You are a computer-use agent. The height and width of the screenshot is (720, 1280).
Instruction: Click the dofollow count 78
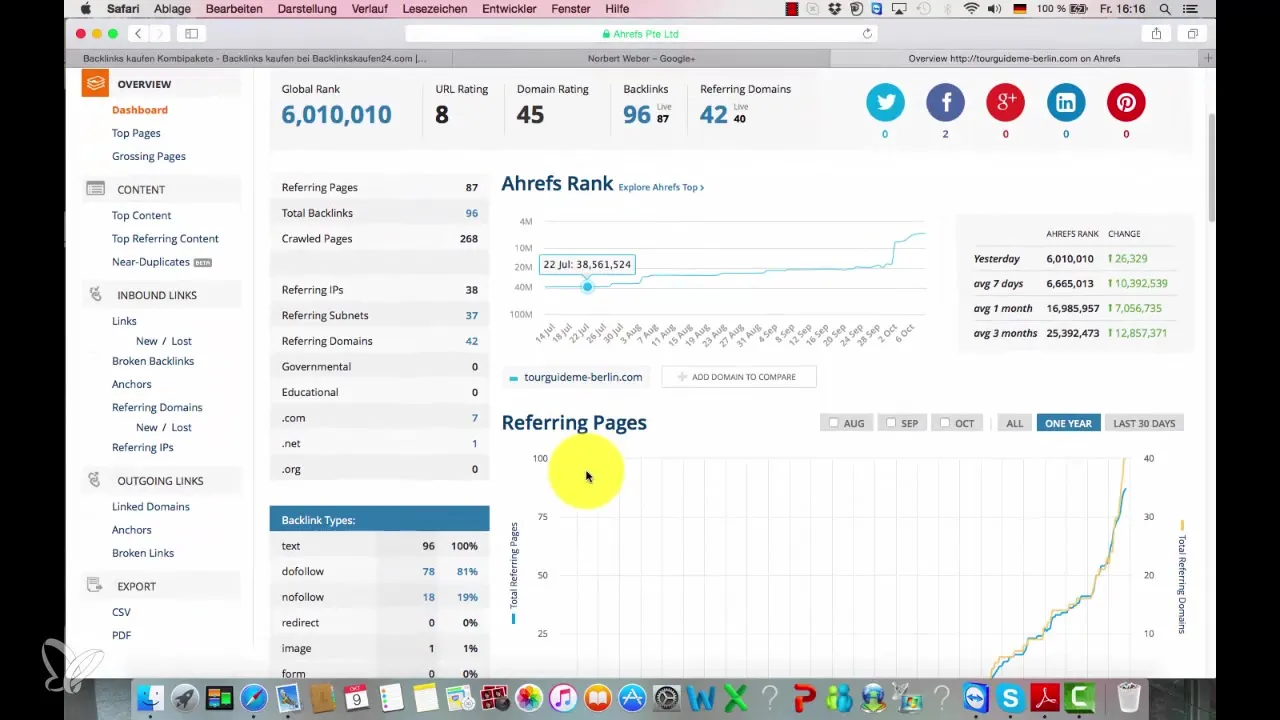[x=428, y=572]
